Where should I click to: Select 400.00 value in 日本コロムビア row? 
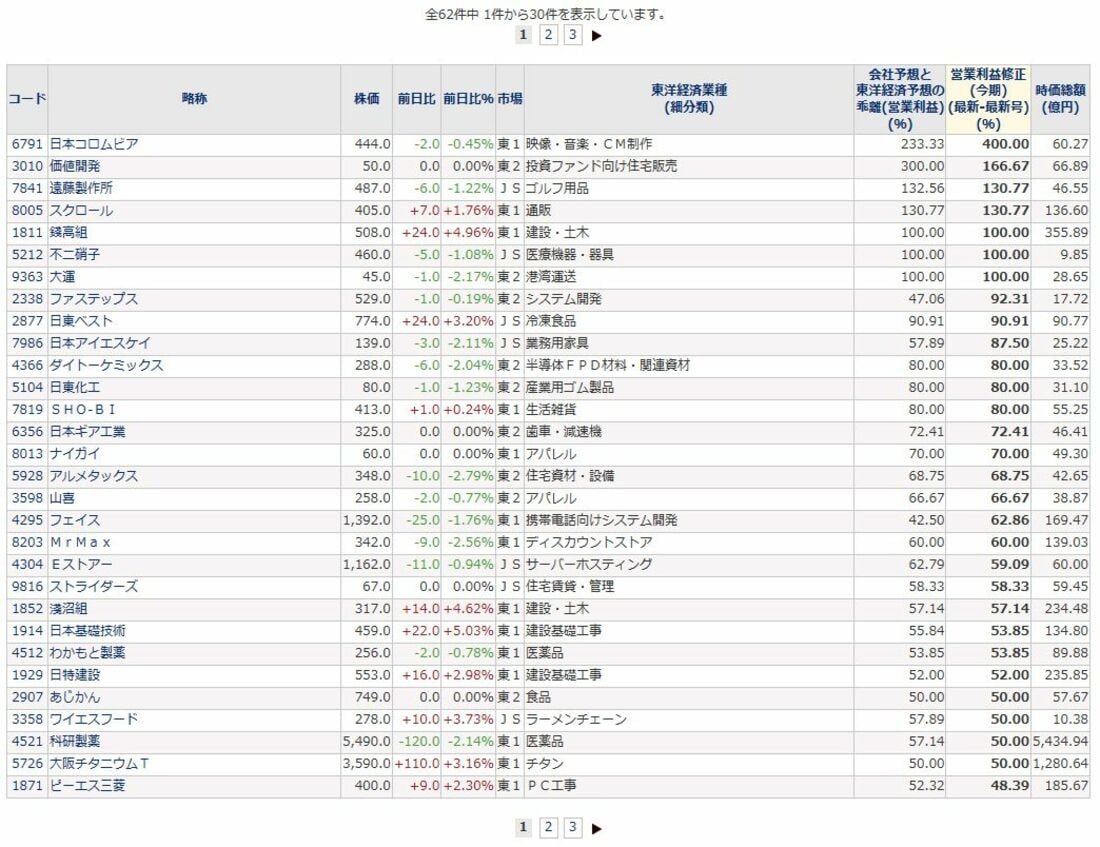(1005, 145)
